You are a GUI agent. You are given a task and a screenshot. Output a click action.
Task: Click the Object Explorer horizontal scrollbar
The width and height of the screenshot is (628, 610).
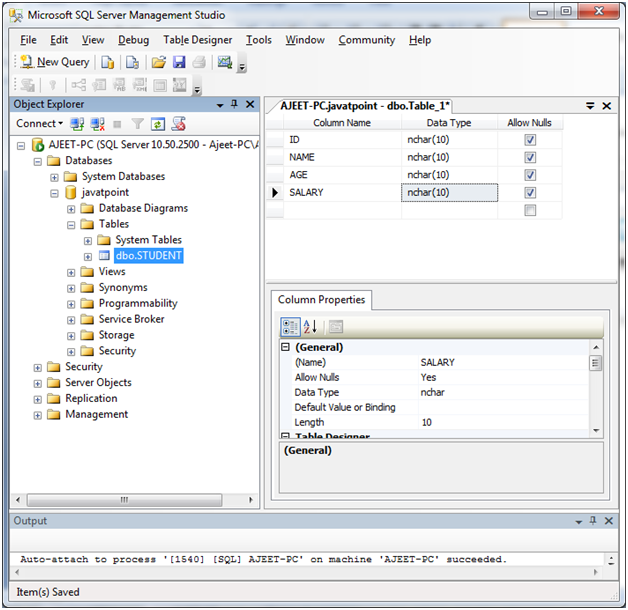[x=124, y=500]
